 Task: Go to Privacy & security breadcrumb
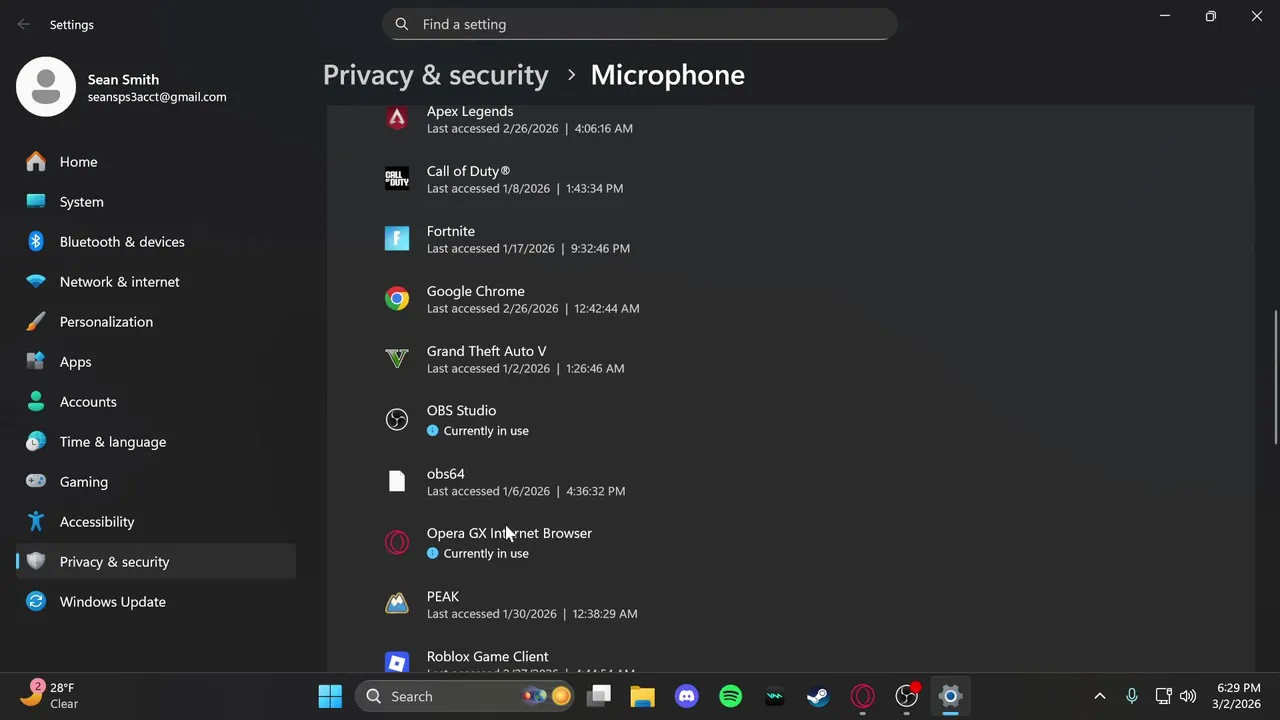click(x=436, y=75)
